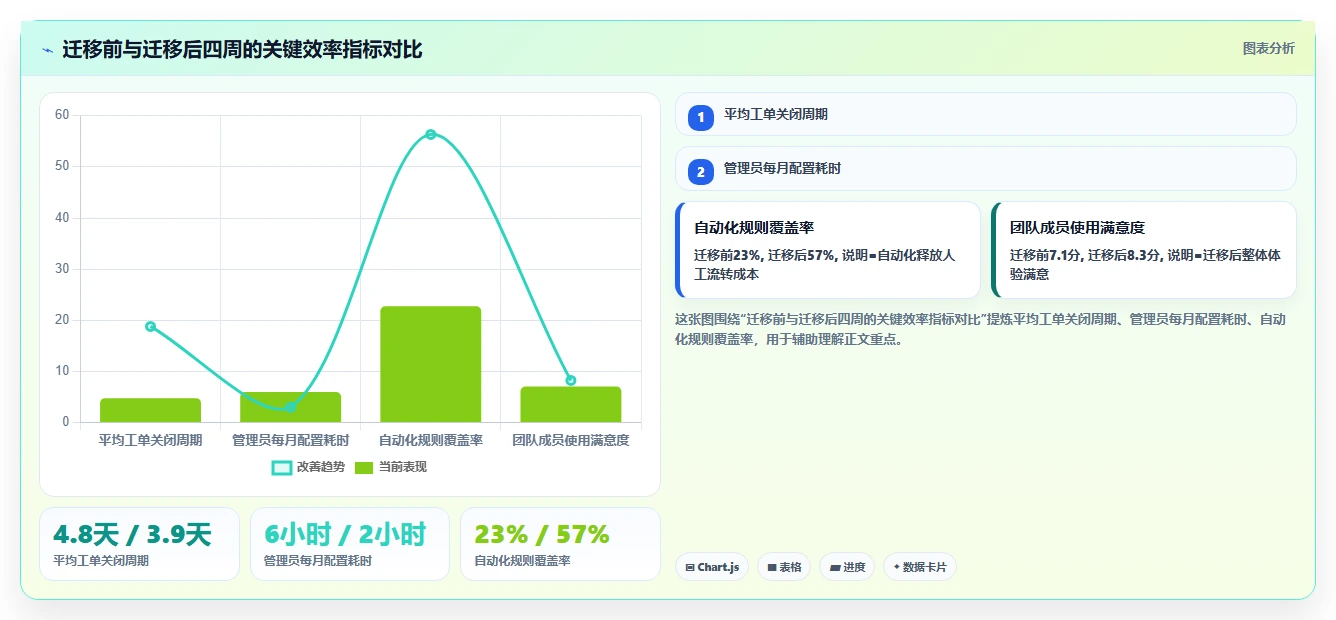Image resolution: width=1336 pixels, height=620 pixels.
Task: Select the number 1 badge for 平均工单关闭周期
Action: pyautogui.click(x=701, y=117)
